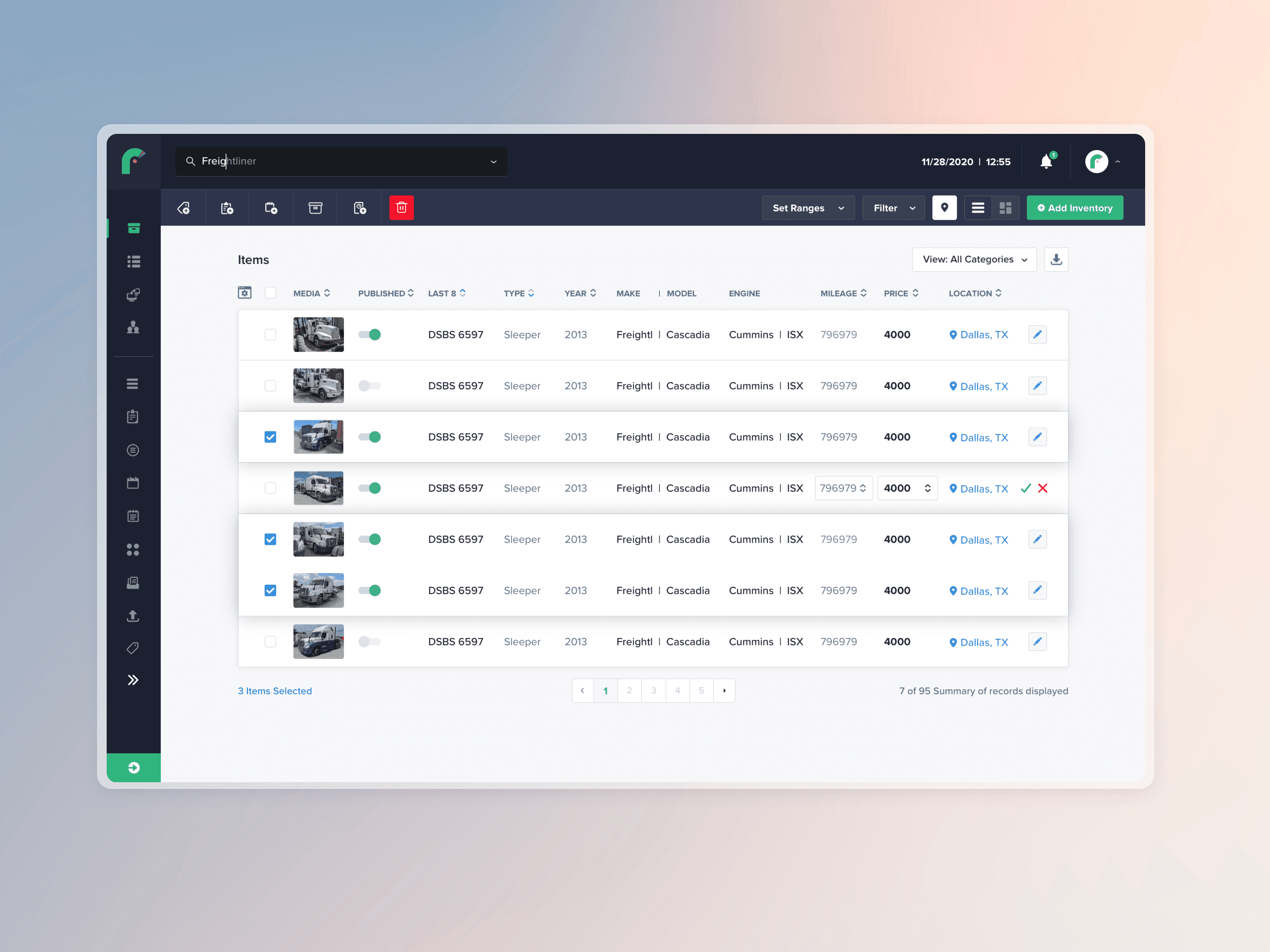1270x952 pixels.
Task: Open the View: All Categories dropdown
Action: (974, 259)
